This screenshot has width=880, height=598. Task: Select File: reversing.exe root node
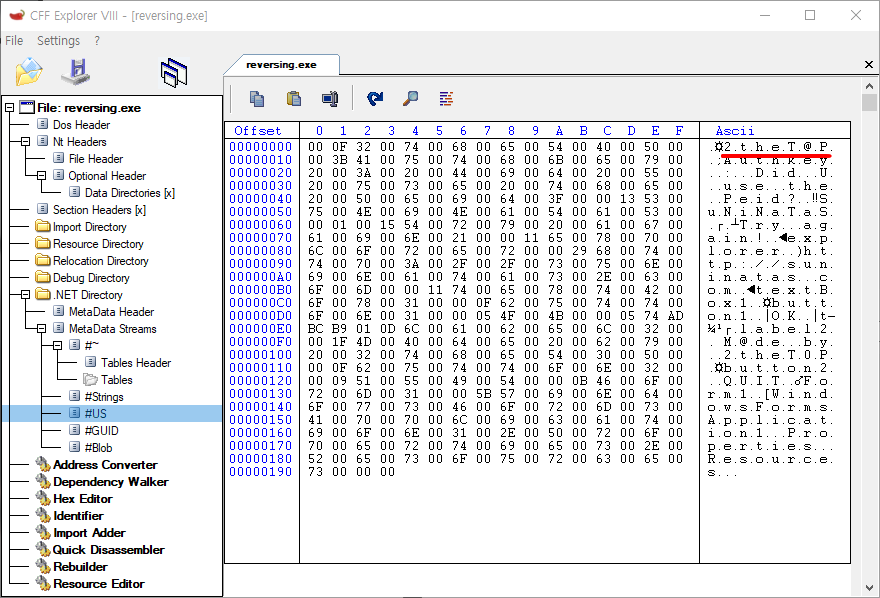pos(89,107)
